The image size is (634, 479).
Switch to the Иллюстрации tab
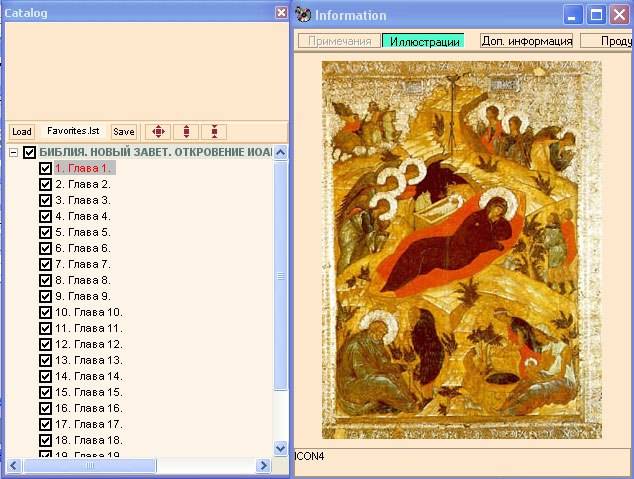[424, 41]
